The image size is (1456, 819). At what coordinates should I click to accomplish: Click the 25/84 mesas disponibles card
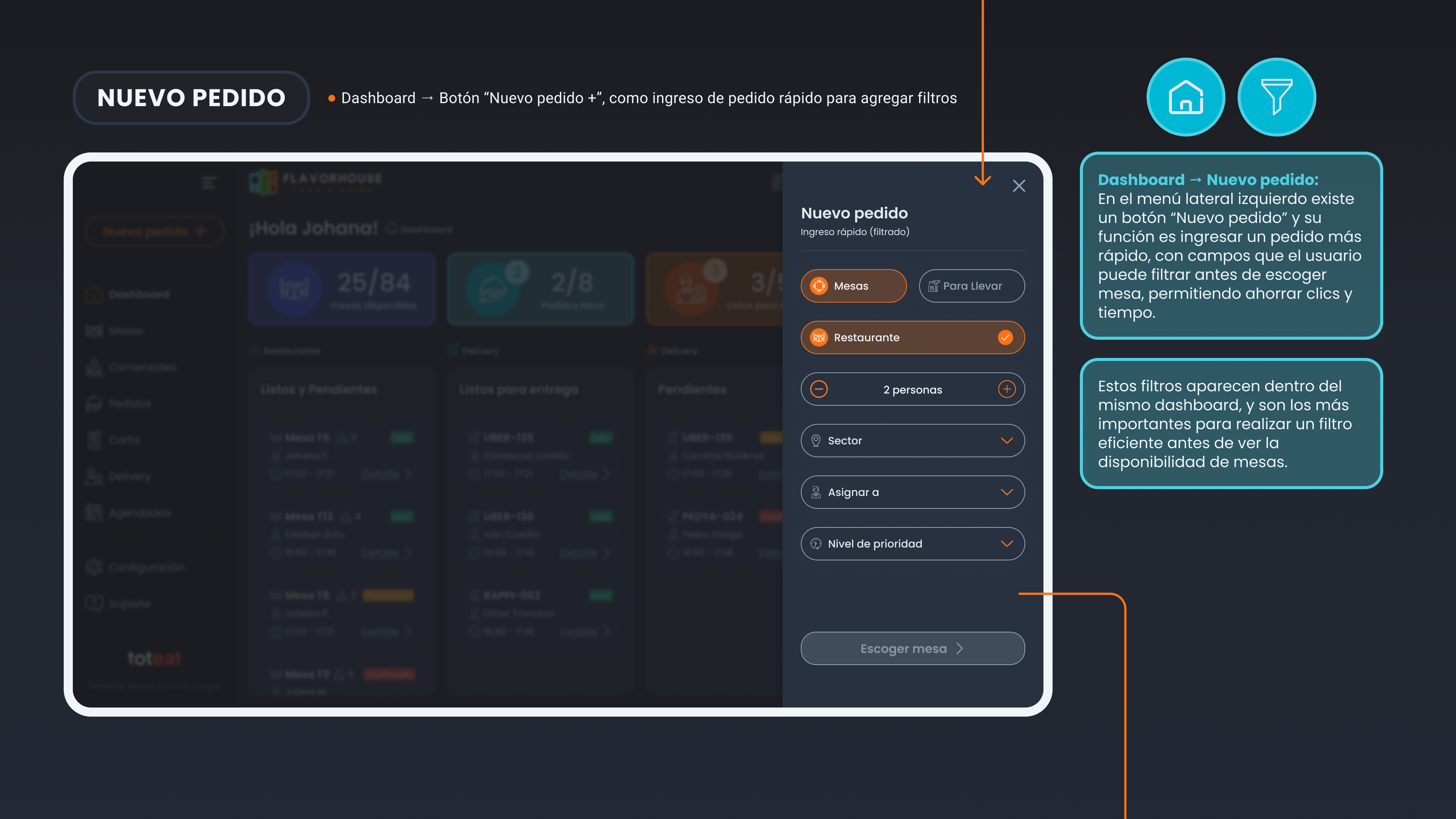[x=342, y=289]
